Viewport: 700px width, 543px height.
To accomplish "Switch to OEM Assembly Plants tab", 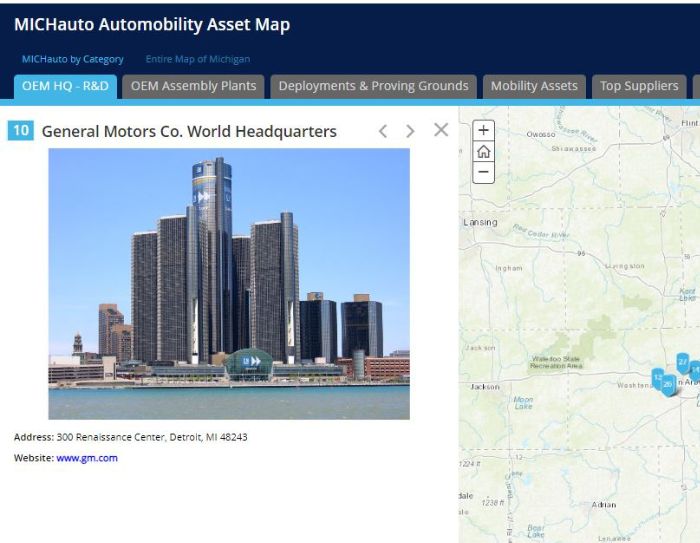I will pyautogui.click(x=193, y=86).
